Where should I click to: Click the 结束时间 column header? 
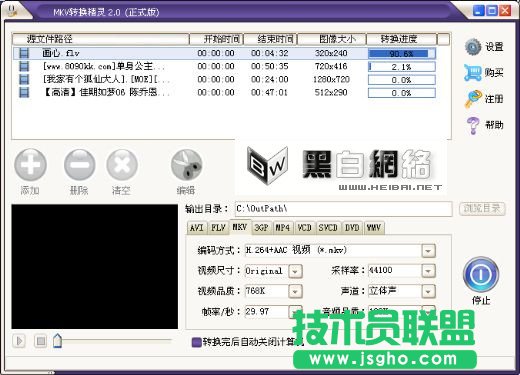[x=271, y=39]
